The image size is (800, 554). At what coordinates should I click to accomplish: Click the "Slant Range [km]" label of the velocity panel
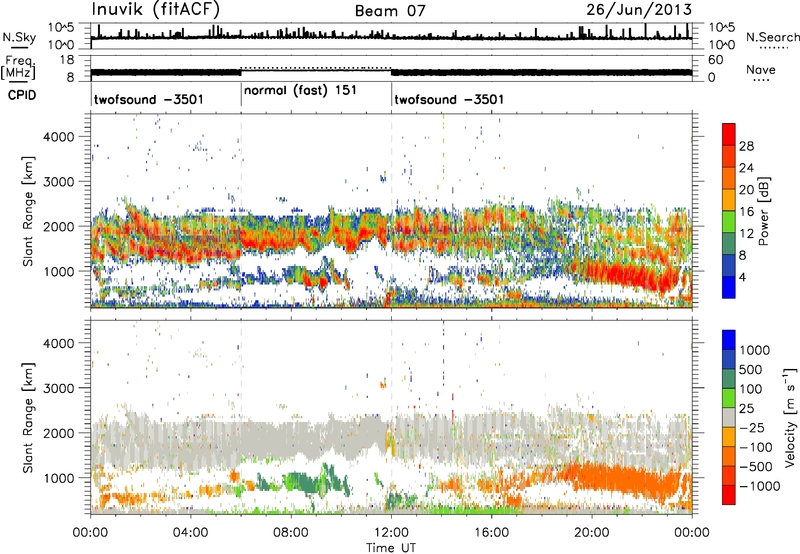(x=28, y=417)
